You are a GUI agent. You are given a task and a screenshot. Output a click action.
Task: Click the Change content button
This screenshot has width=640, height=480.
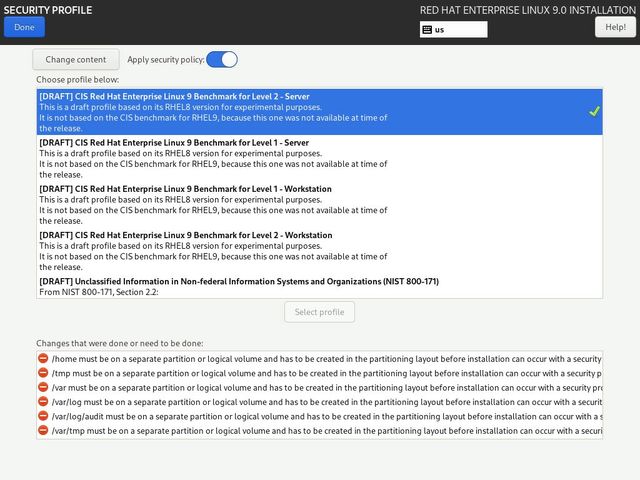pyautogui.click(x=76, y=60)
